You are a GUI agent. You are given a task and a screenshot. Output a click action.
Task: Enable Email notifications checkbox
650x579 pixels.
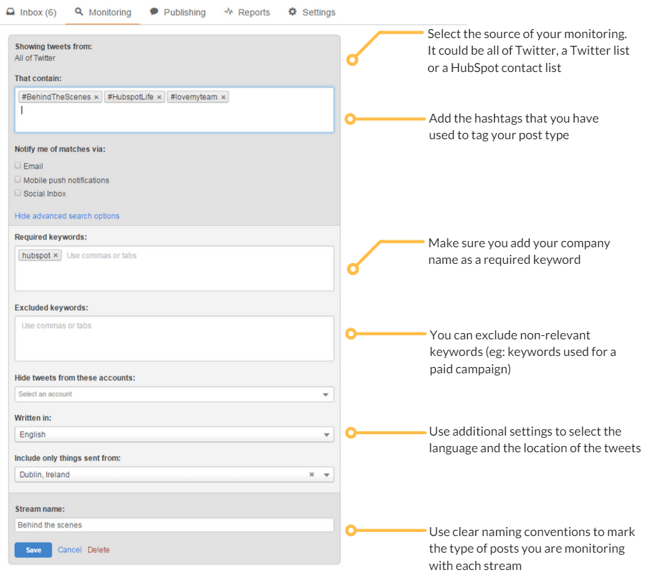(18, 166)
